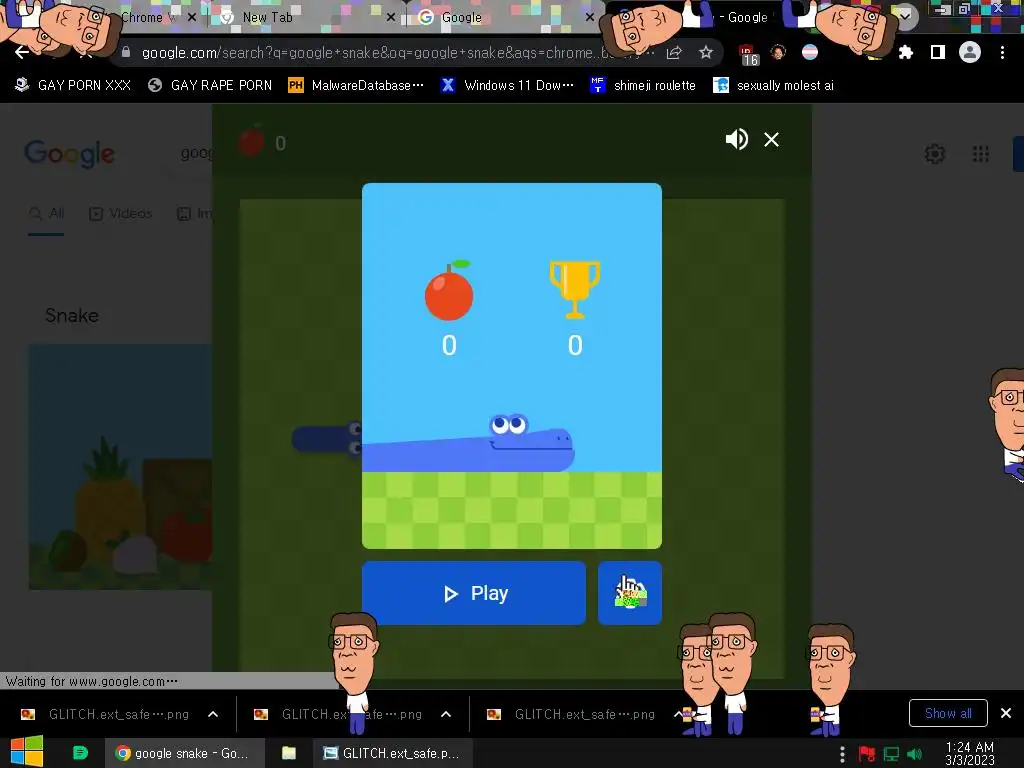This screenshot has height=768, width=1024.
Task: Mute the Snake game sound
Action: [737, 139]
